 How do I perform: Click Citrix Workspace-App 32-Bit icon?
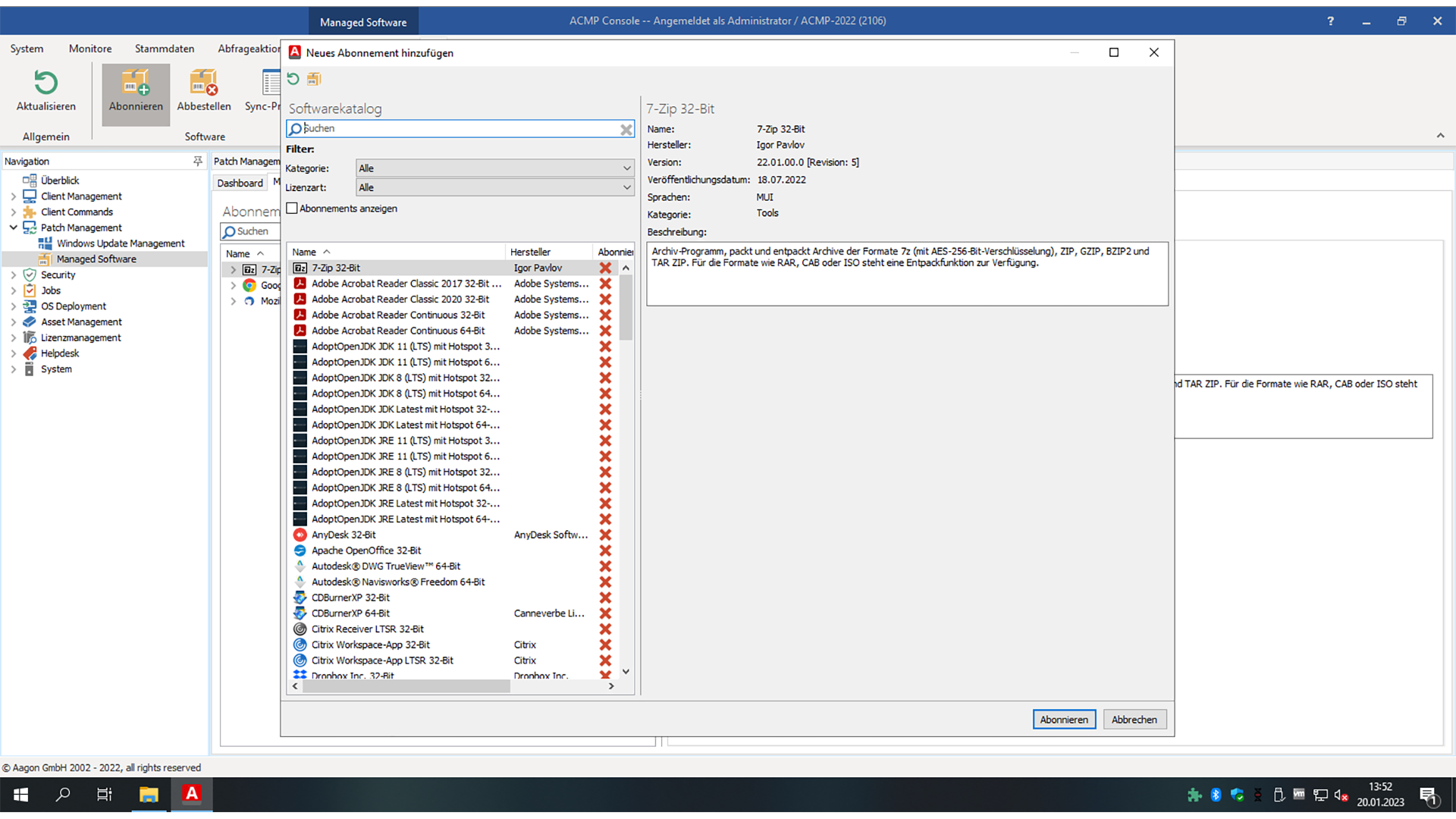[x=300, y=645]
